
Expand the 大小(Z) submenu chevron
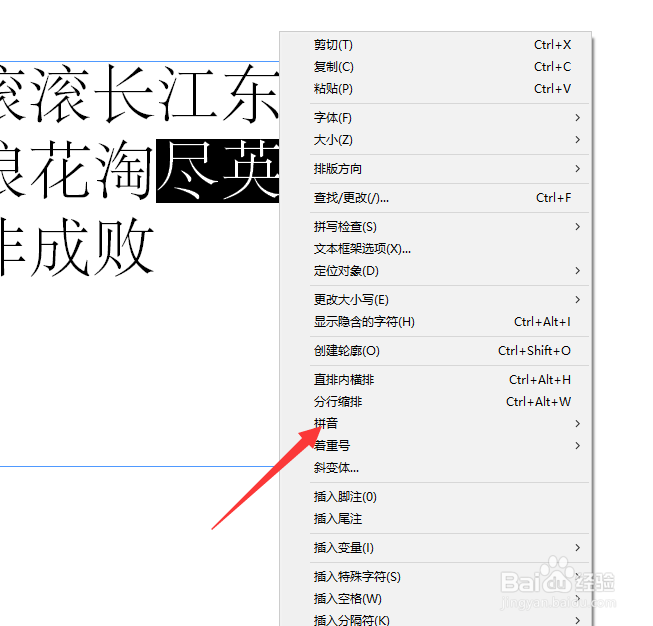[577, 140]
